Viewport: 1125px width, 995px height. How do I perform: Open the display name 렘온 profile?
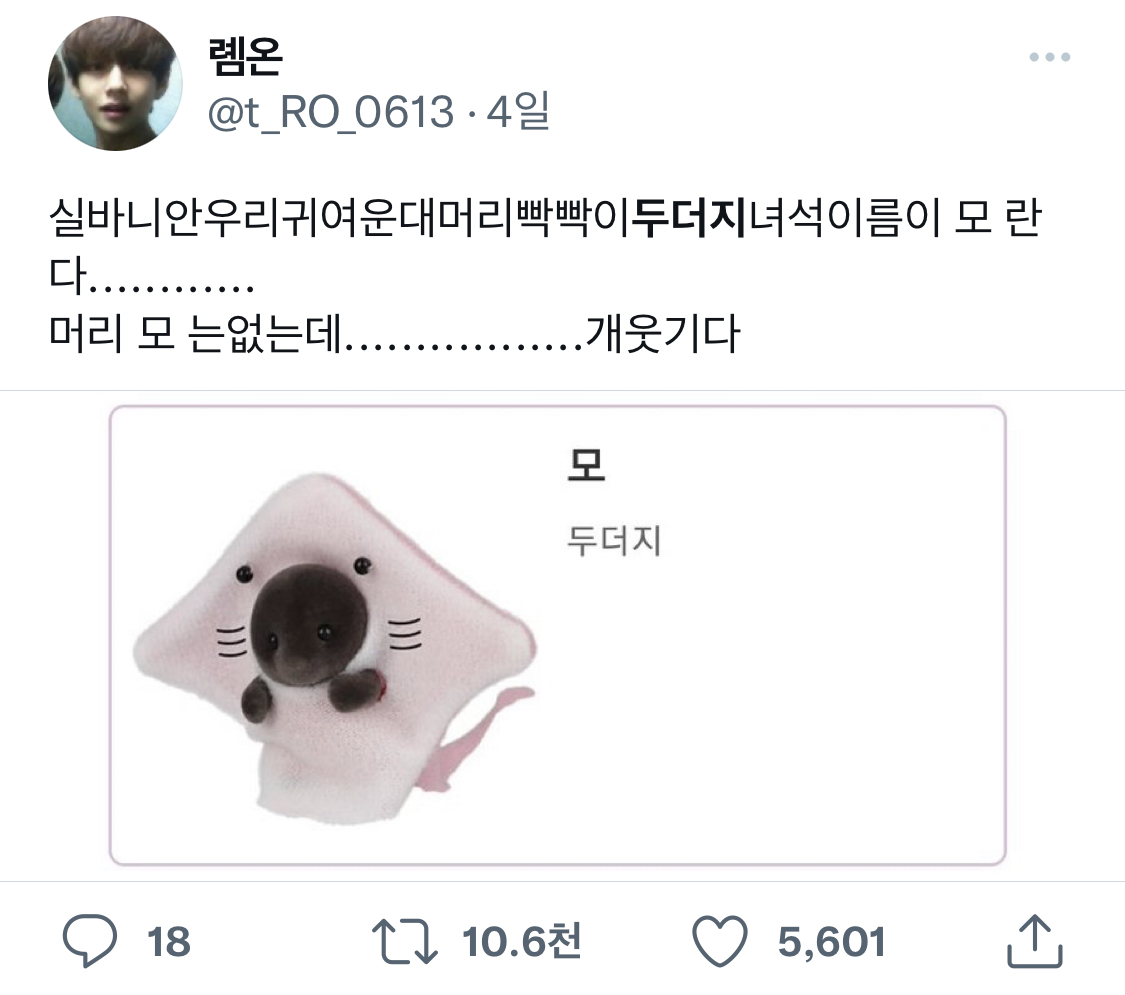[245, 56]
